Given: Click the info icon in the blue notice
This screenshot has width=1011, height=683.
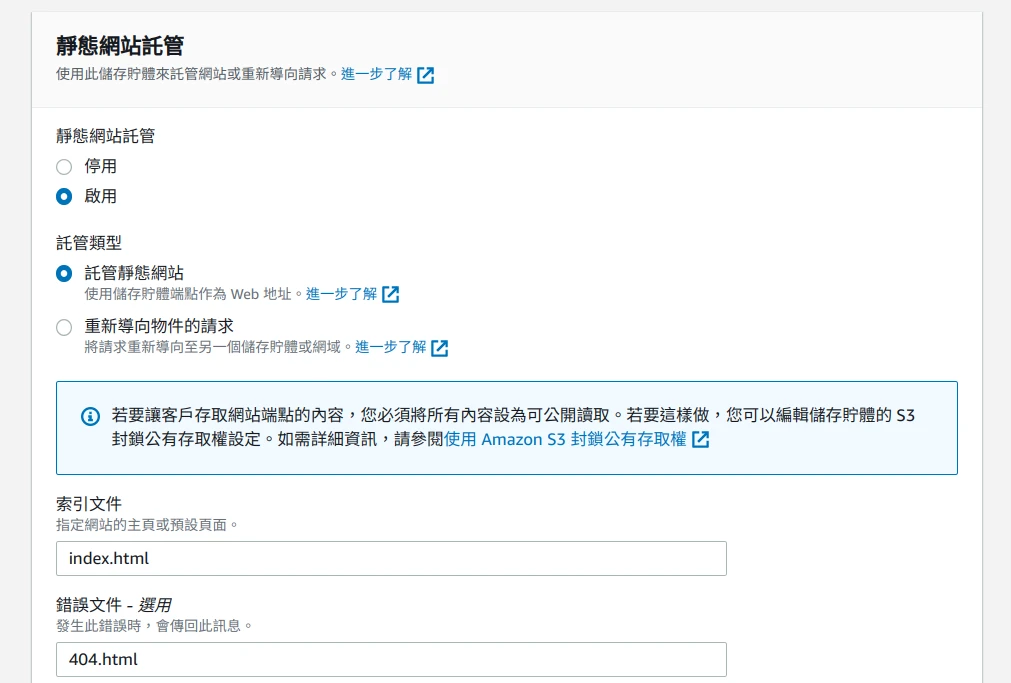Looking at the screenshot, I should [x=90, y=416].
